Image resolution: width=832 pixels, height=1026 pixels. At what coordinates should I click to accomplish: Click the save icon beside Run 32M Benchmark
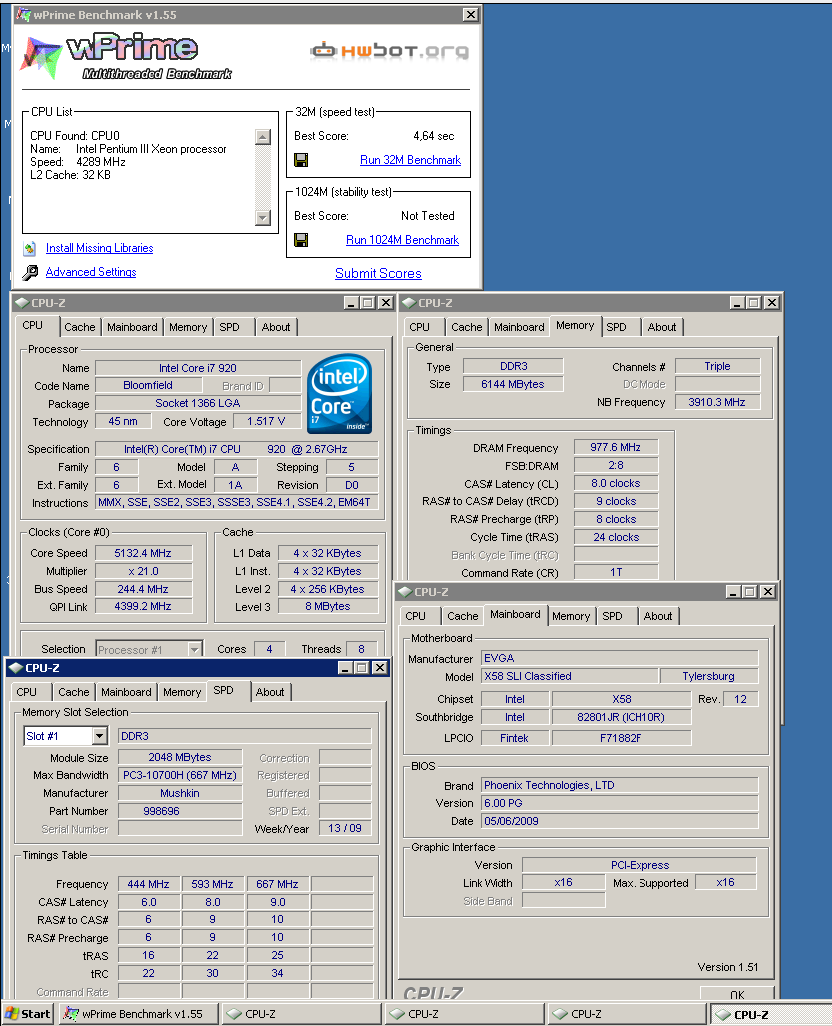pyautogui.click(x=301, y=160)
